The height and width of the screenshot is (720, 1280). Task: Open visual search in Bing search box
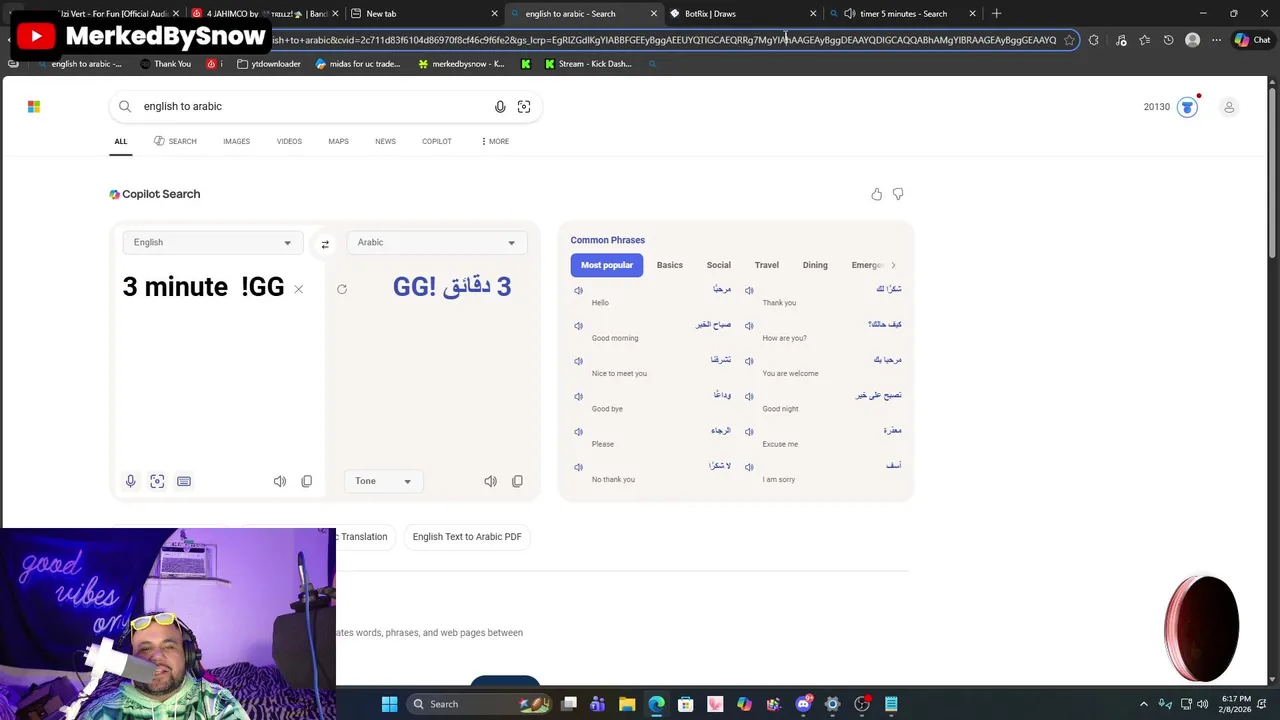524,107
